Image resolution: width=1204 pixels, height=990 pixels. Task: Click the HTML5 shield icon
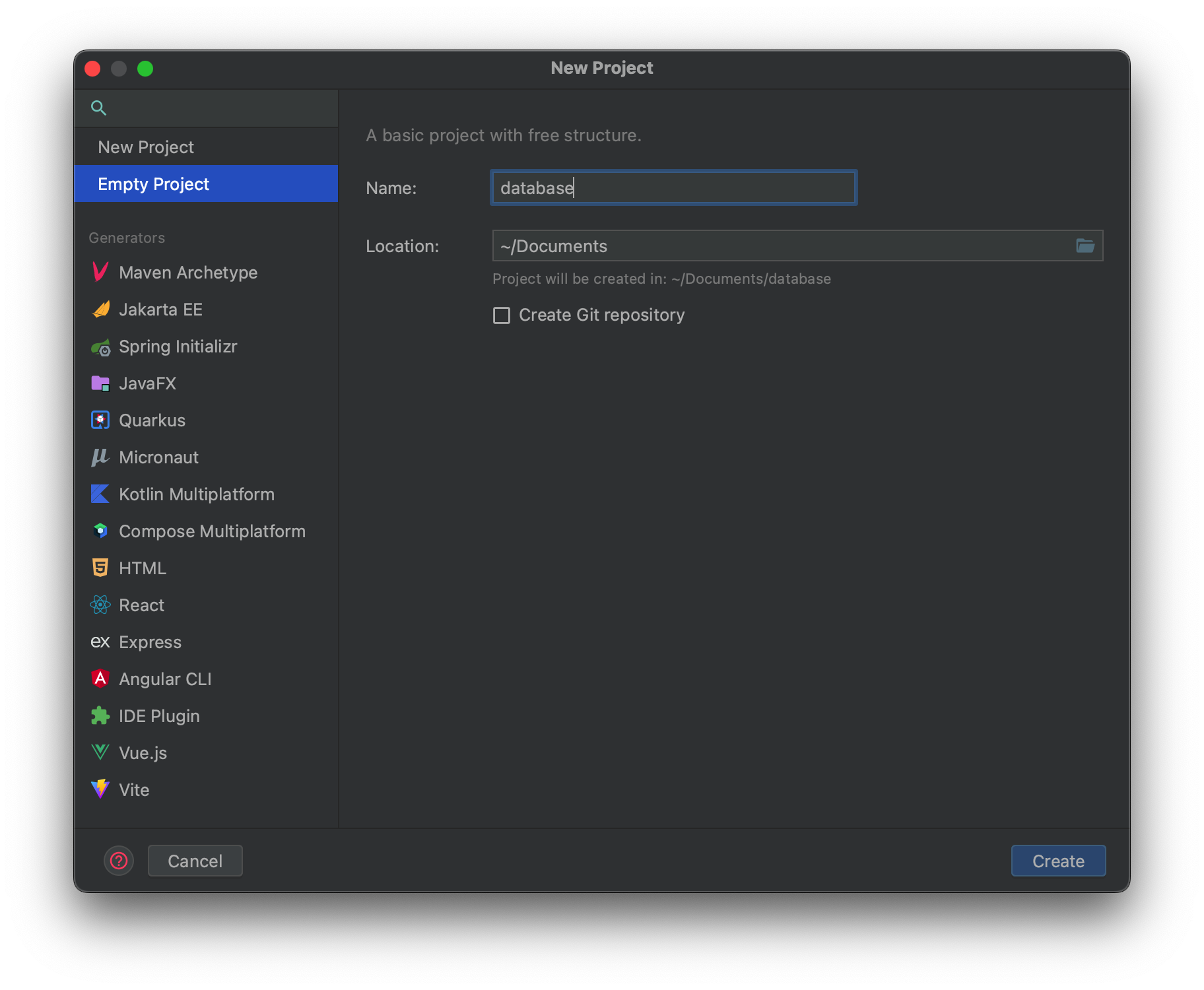tap(100, 568)
